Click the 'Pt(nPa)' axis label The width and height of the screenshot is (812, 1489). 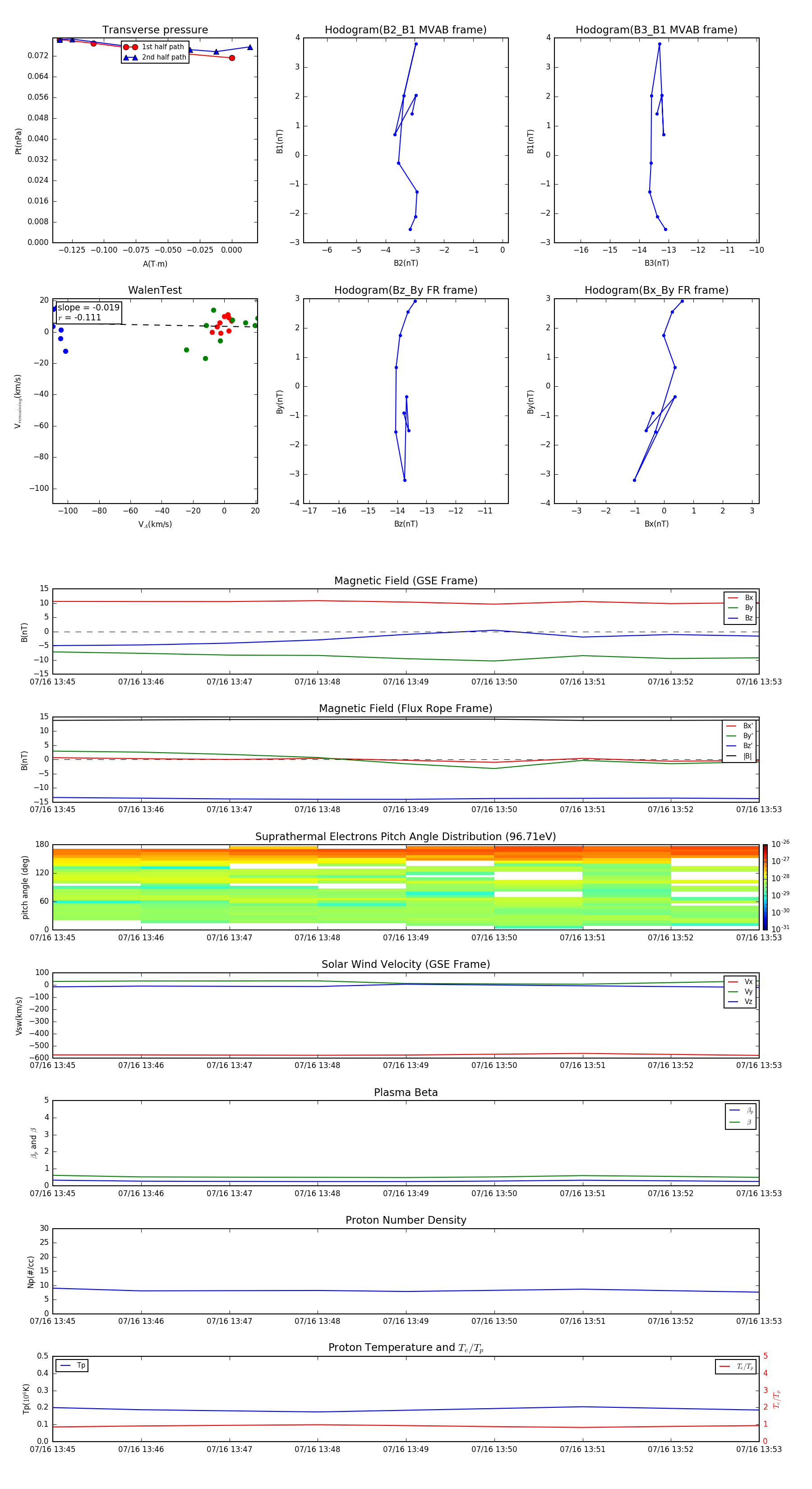pyautogui.click(x=18, y=141)
